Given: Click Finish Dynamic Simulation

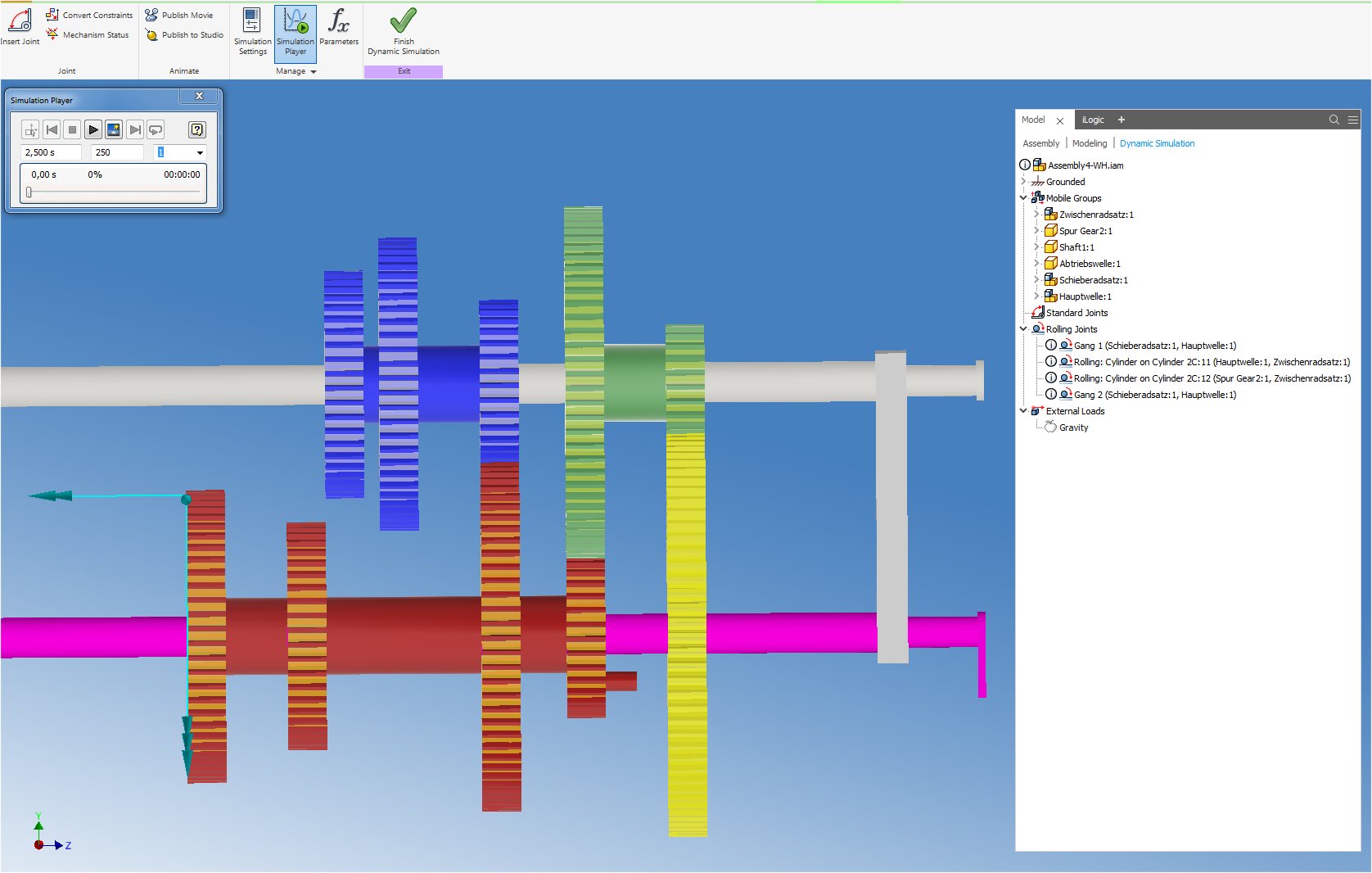Looking at the screenshot, I should (x=403, y=33).
